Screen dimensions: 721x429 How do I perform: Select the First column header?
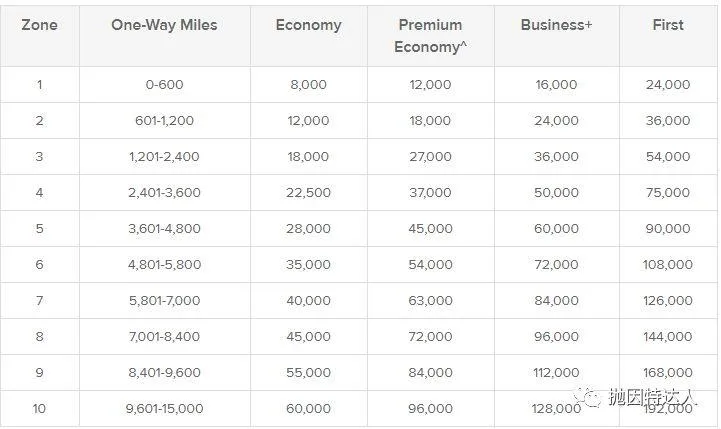coord(668,25)
